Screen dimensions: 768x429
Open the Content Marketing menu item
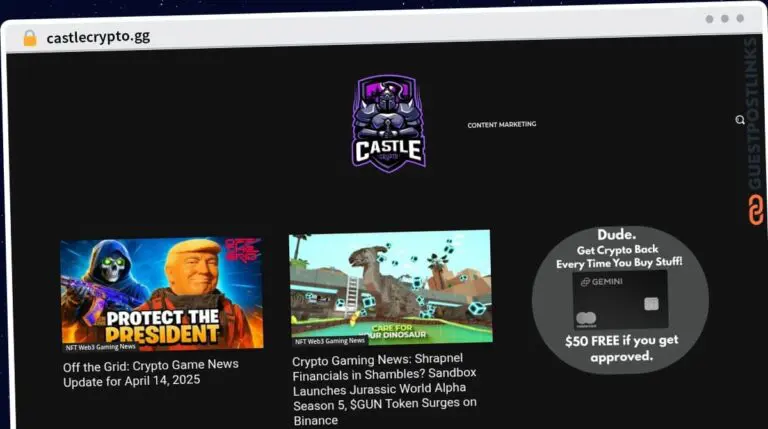coord(501,125)
